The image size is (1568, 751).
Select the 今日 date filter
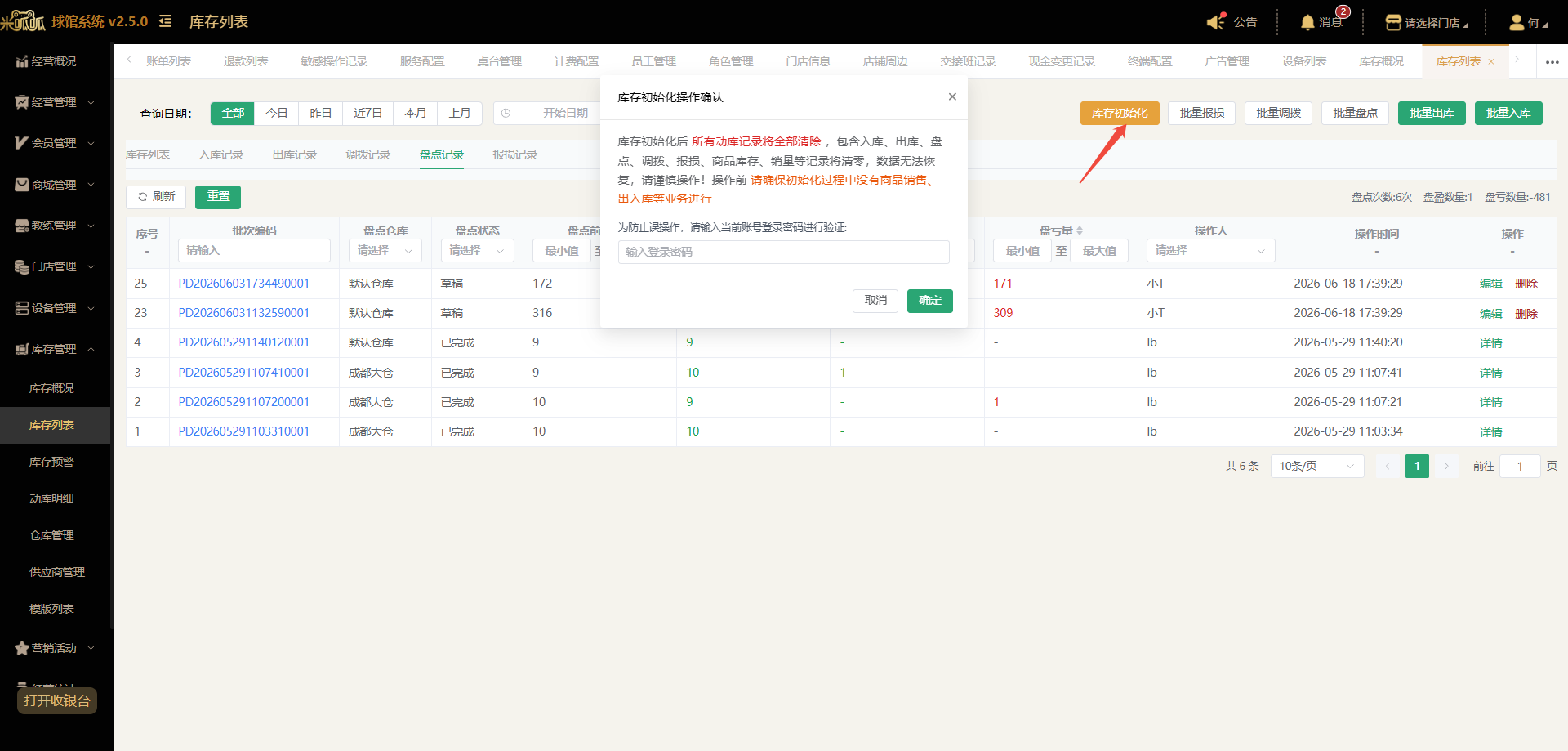point(277,113)
